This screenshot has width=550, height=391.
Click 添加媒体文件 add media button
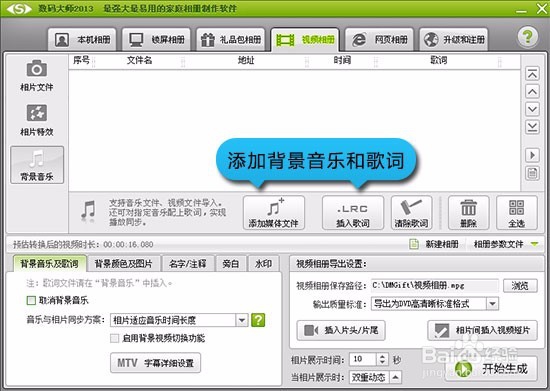coord(274,213)
